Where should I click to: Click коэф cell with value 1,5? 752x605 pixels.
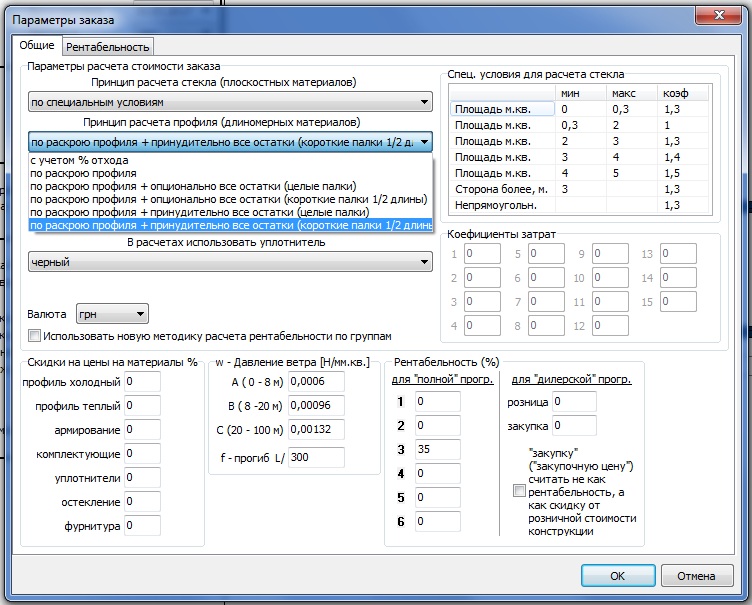(683, 173)
